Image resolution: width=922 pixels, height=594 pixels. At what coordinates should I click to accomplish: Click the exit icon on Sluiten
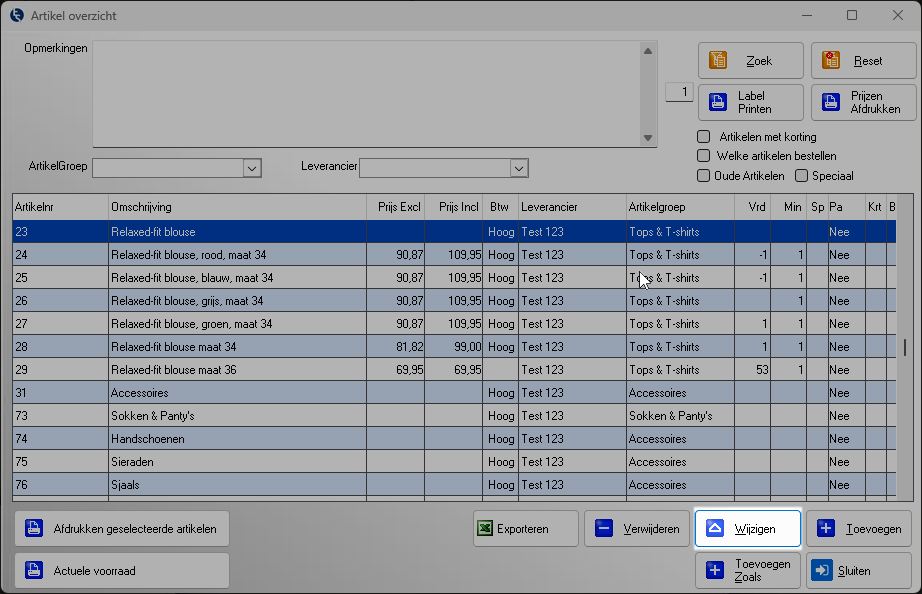coord(822,570)
